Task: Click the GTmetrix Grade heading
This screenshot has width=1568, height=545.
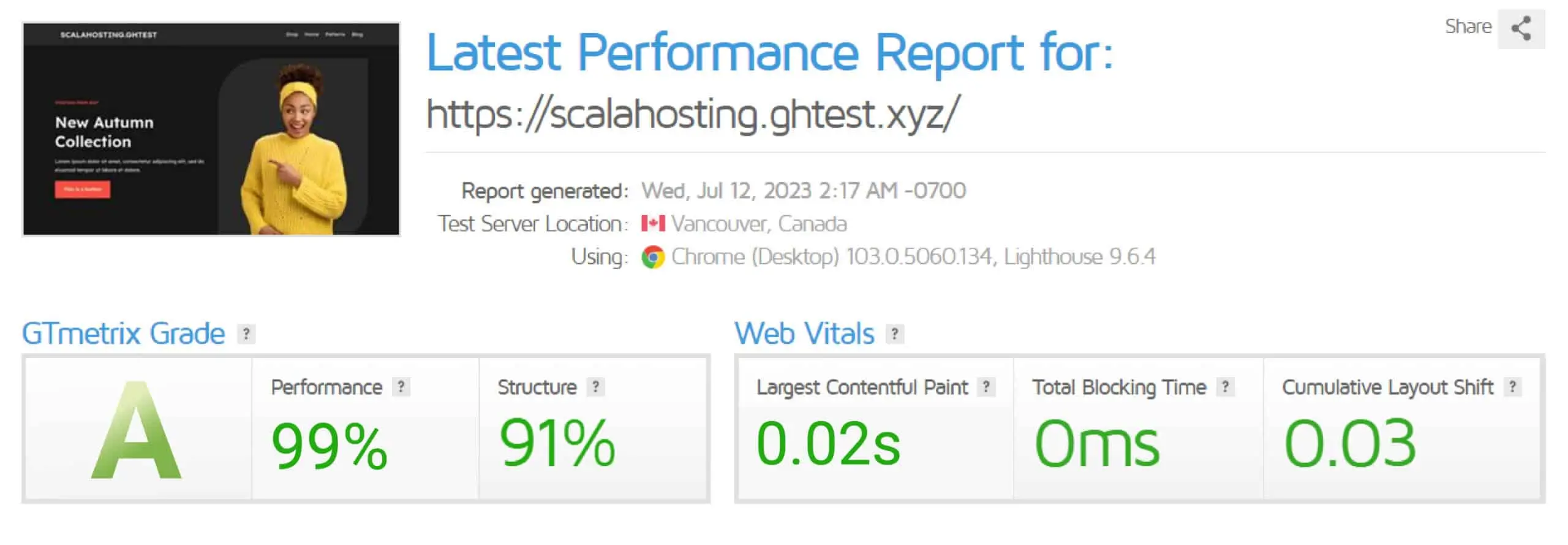Action: (x=124, y=334)
